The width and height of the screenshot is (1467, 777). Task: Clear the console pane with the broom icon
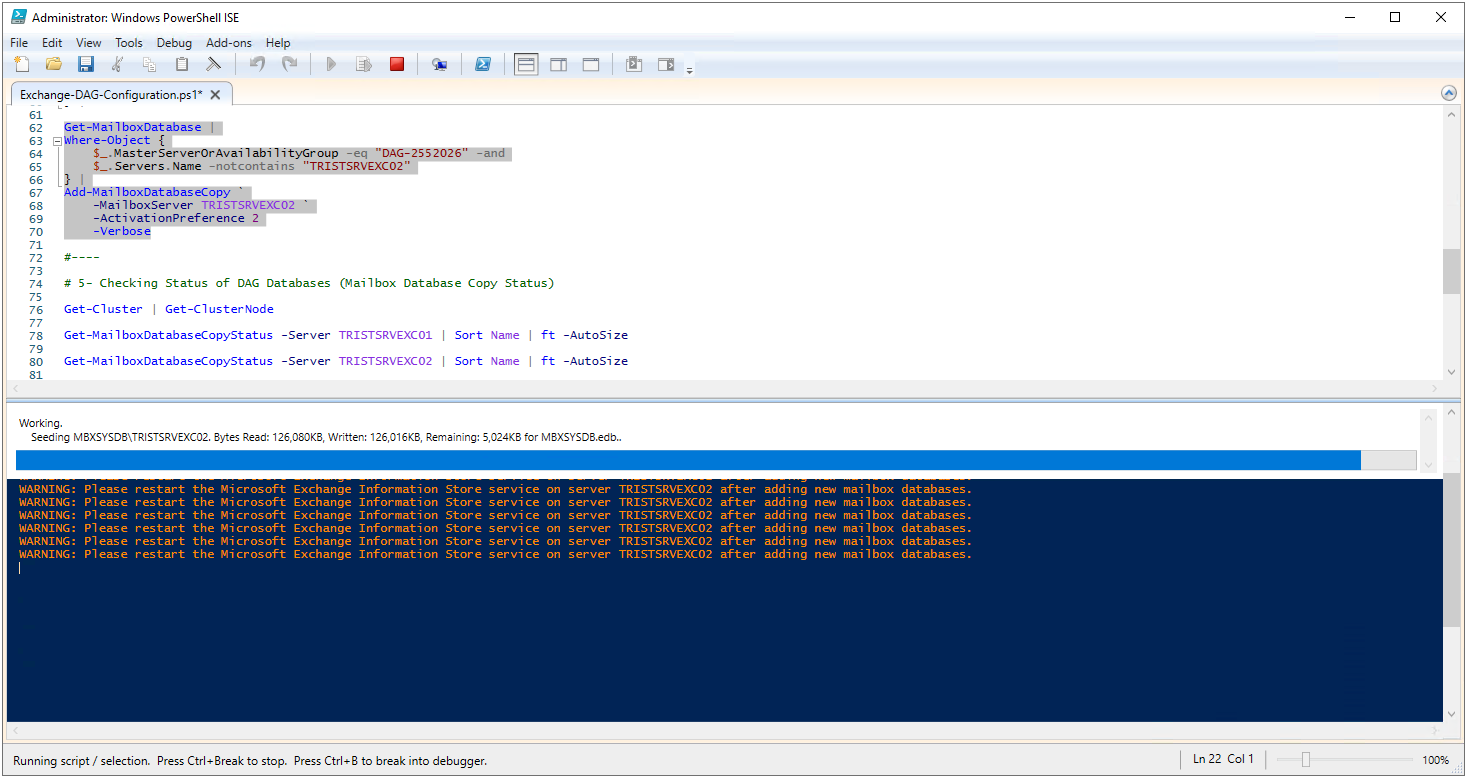point(214,64)
